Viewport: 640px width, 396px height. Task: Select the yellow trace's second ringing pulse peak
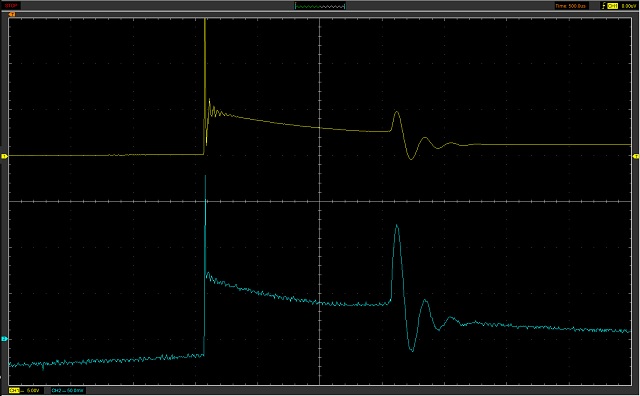click(425, 138)
